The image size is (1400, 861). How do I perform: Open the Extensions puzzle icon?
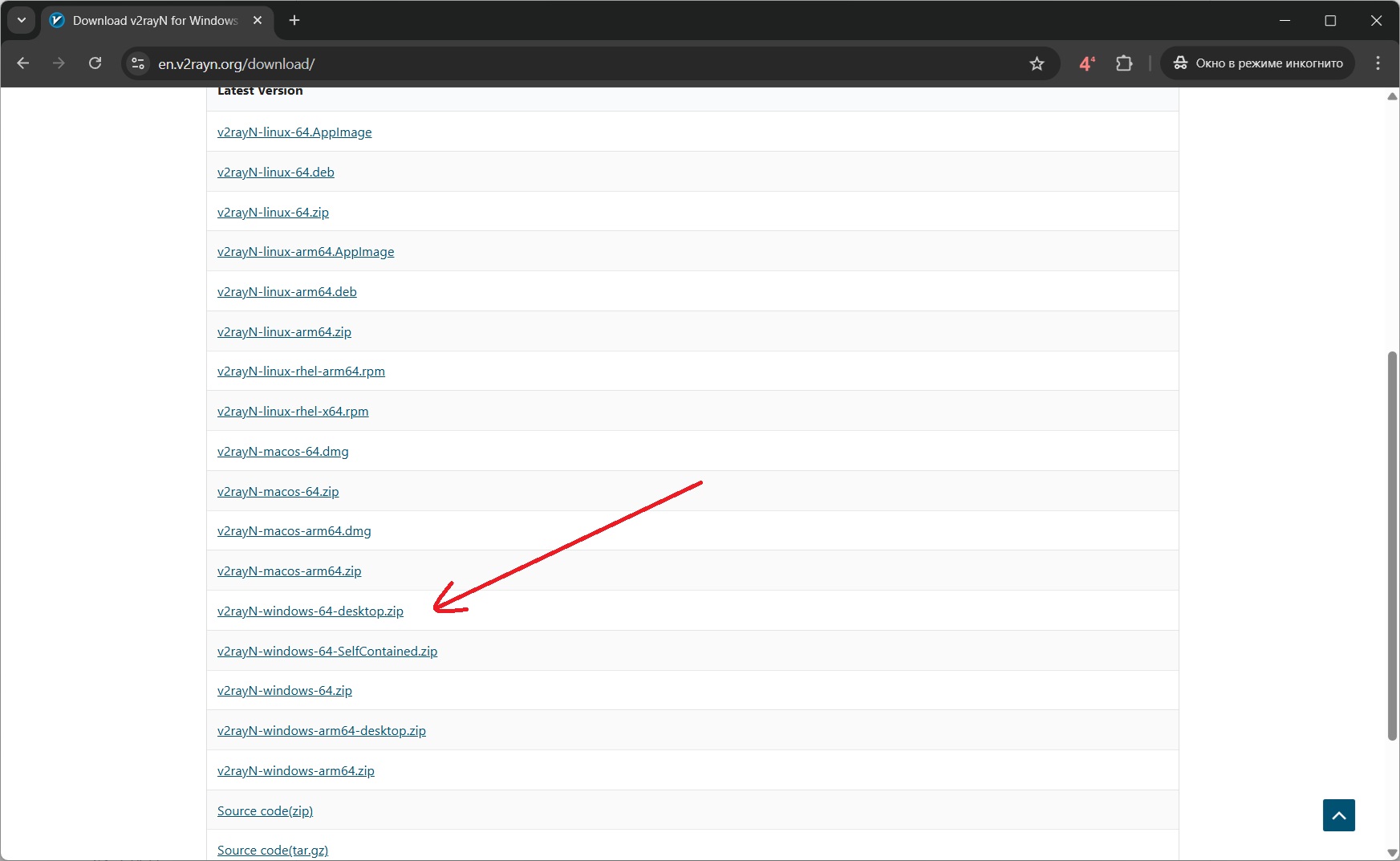[1124, 63]
